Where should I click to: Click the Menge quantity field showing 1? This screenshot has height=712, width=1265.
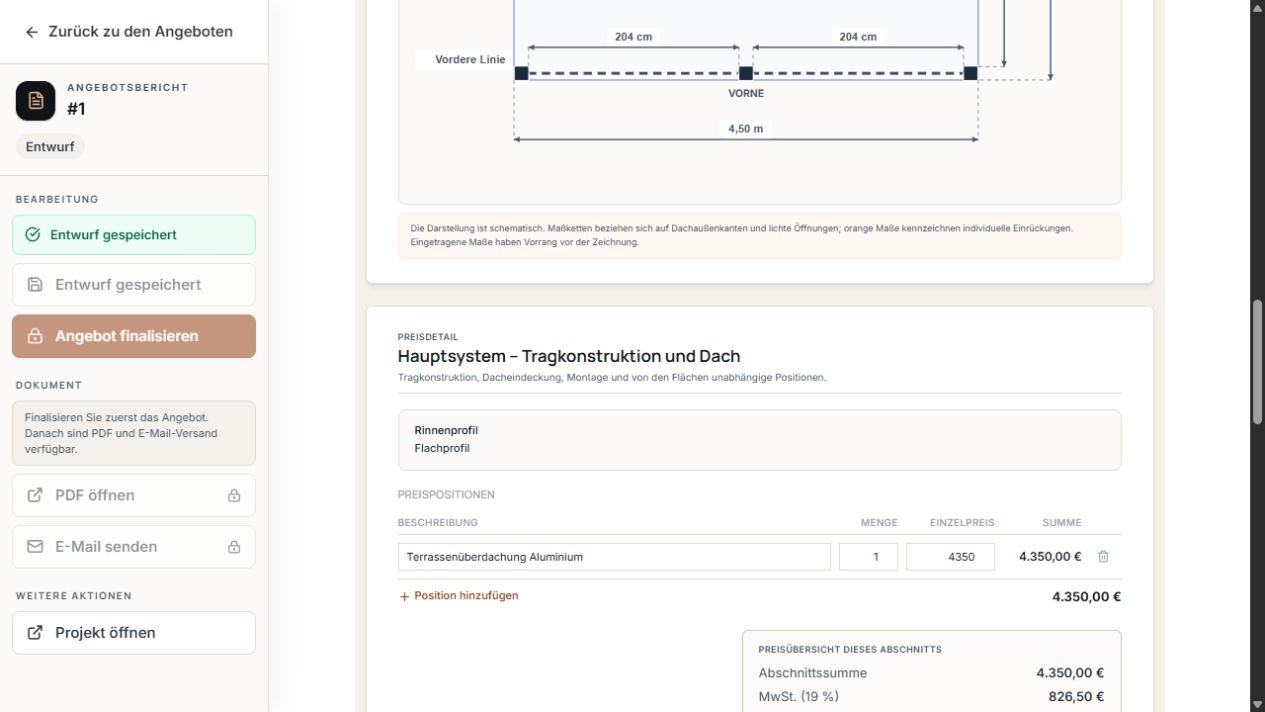(x=868, y=557)
